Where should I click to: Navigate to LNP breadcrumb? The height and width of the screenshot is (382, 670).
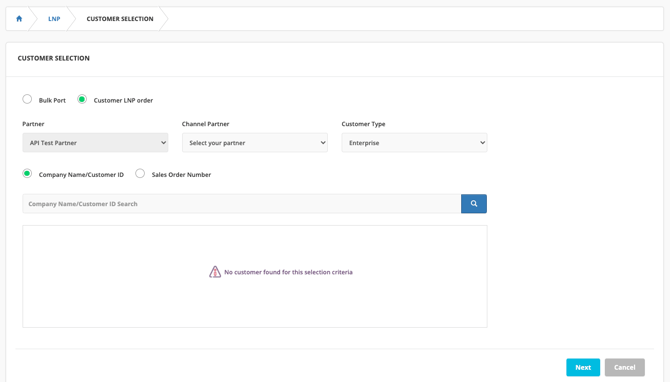54,19
